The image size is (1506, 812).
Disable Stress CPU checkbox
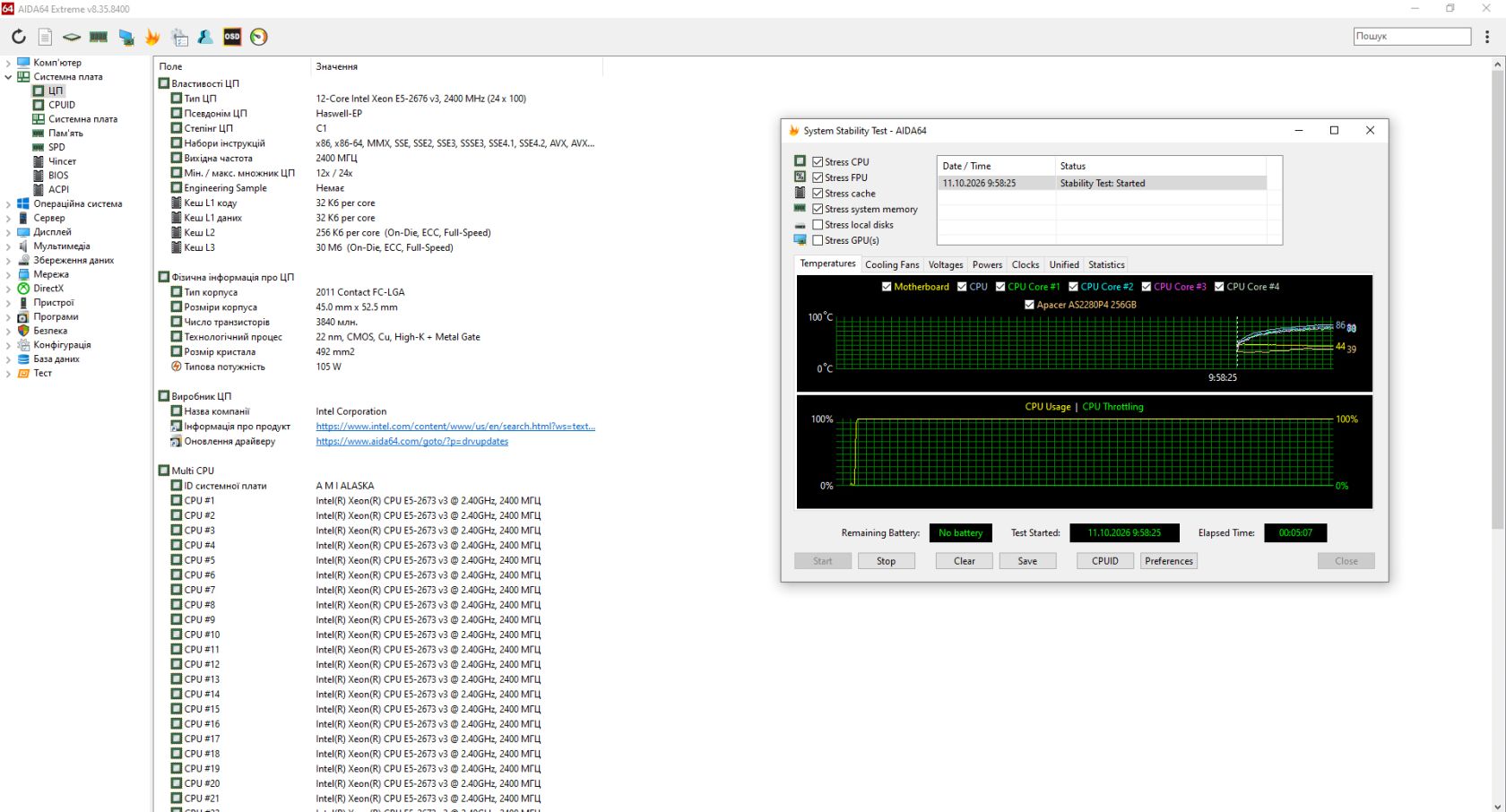coord(818,162)
